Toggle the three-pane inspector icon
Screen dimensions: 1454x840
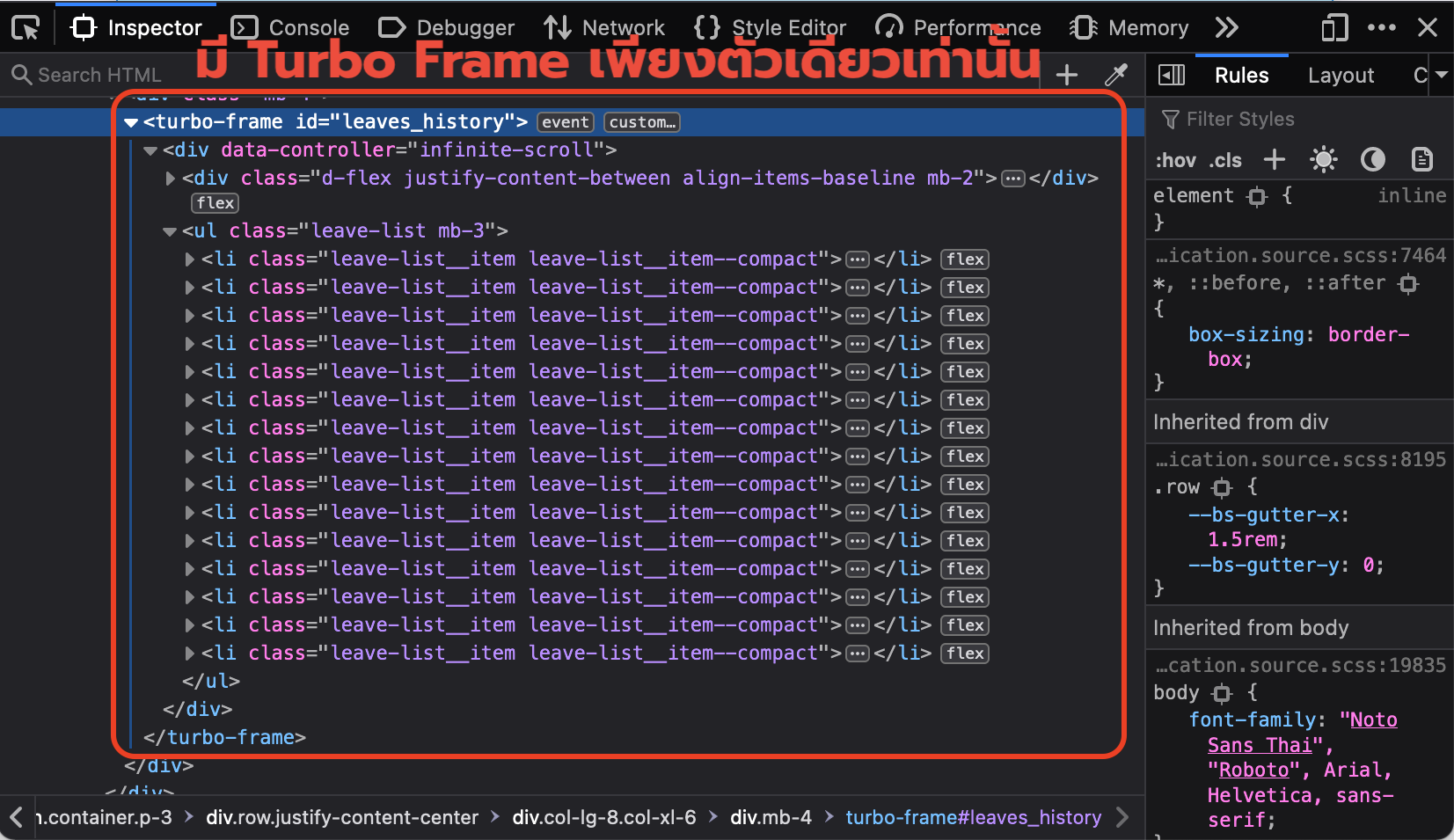coord(1172,75)
